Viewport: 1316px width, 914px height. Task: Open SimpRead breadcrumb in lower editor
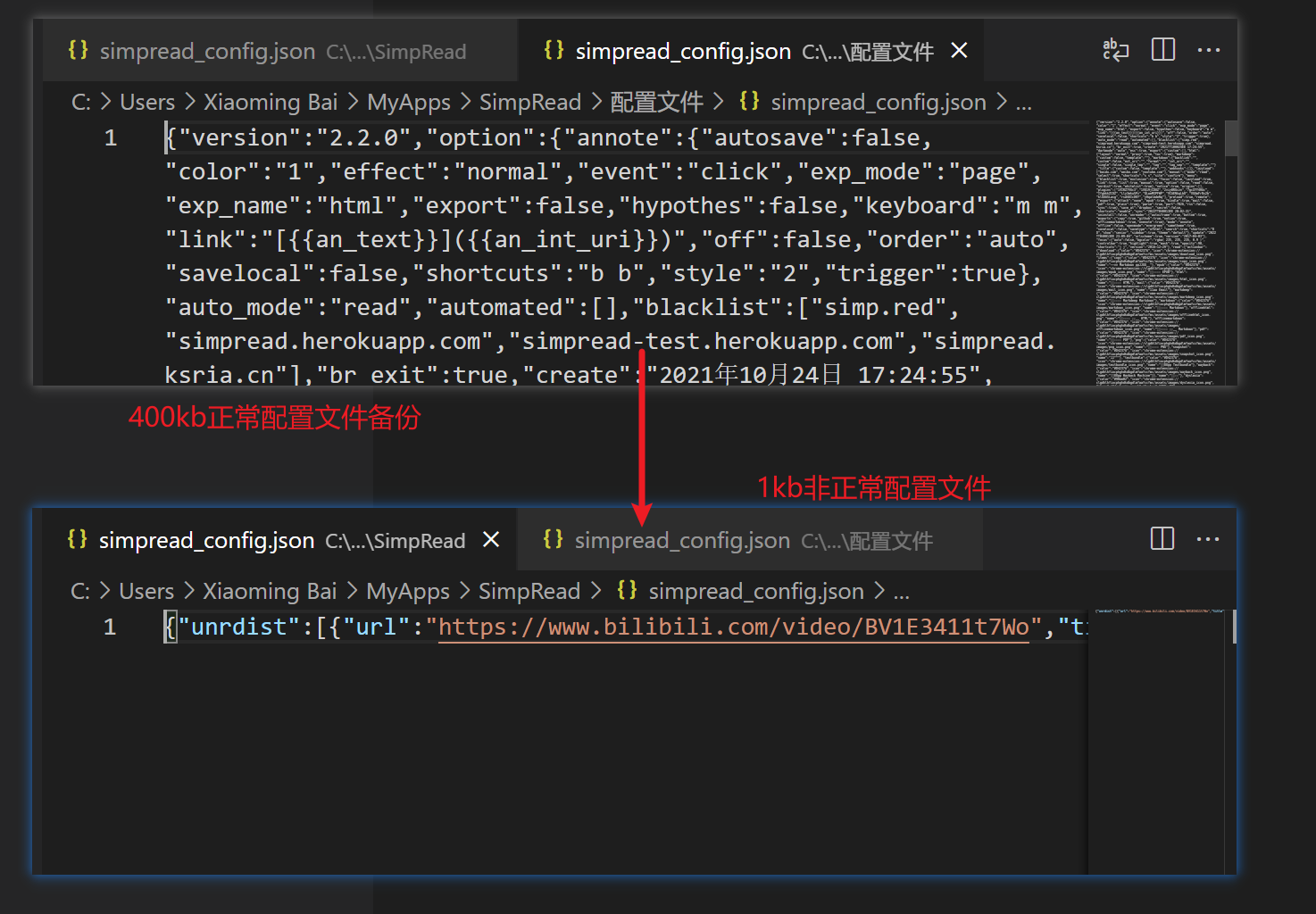click(x=529, y=591)
